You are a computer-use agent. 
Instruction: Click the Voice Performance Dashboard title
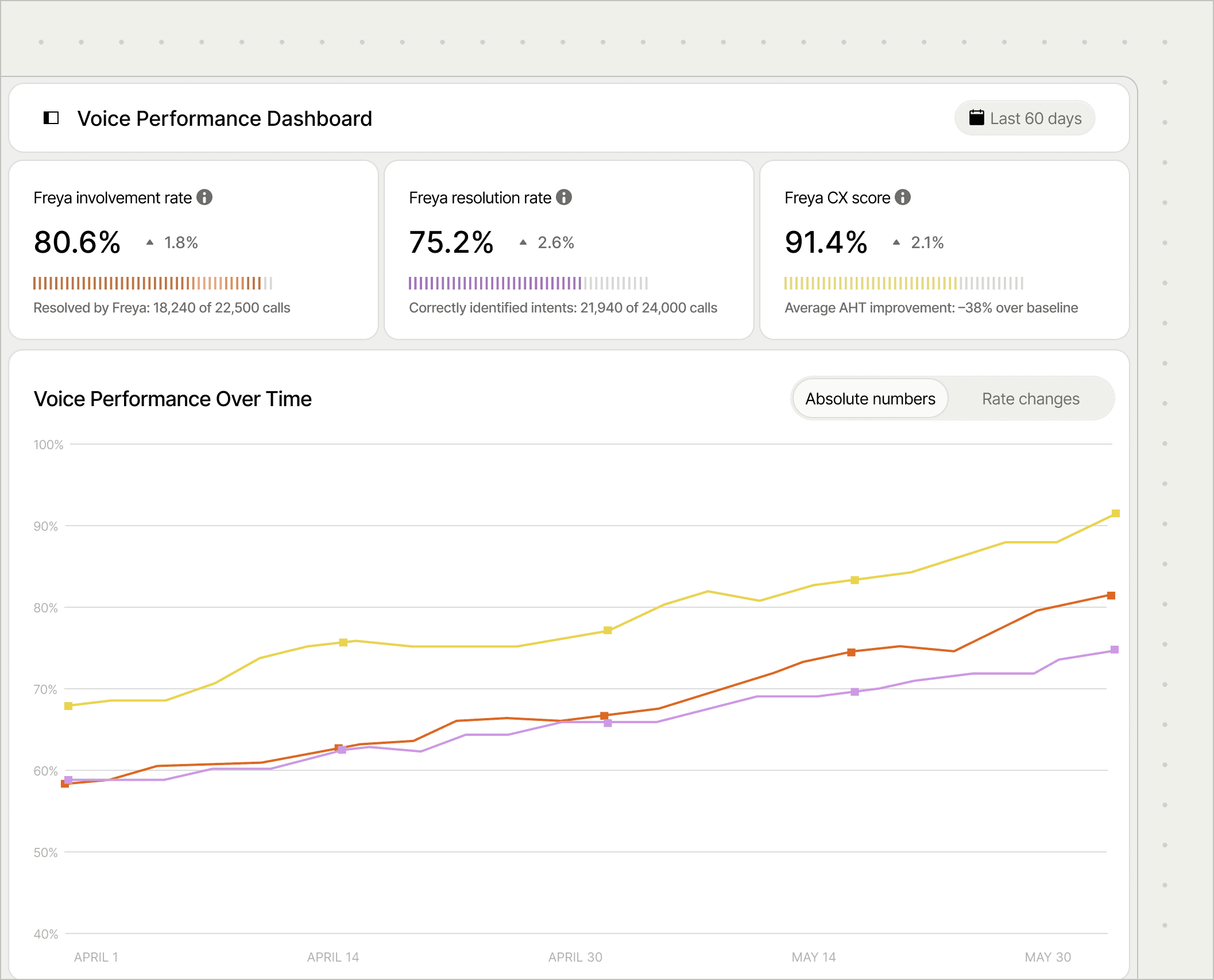(x=225, y=118)
